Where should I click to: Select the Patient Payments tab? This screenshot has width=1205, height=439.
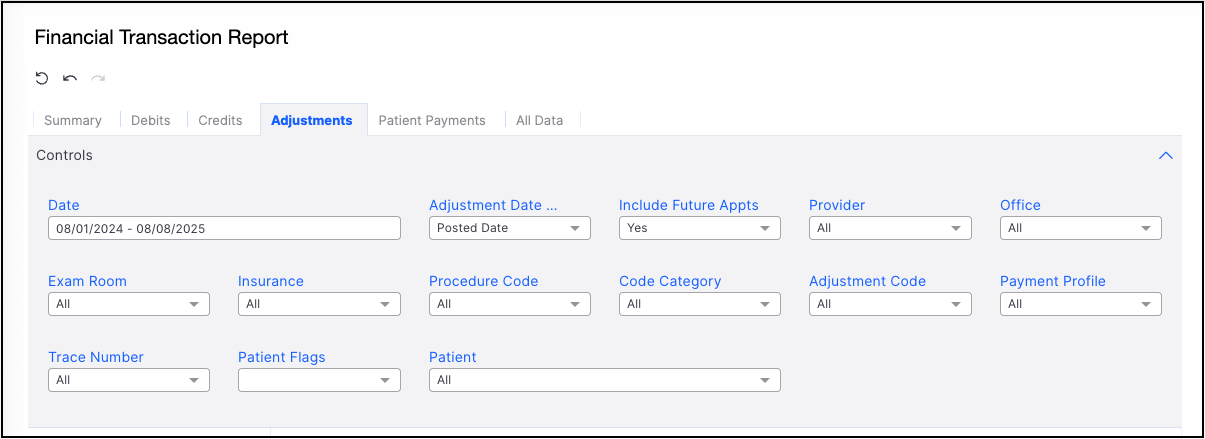(432, 120)
